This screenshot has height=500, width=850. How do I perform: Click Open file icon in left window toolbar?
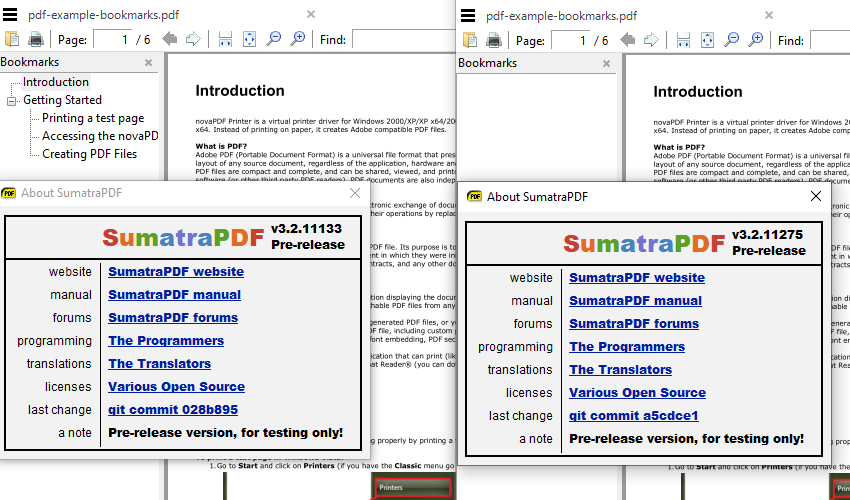[x=12, y=39]
